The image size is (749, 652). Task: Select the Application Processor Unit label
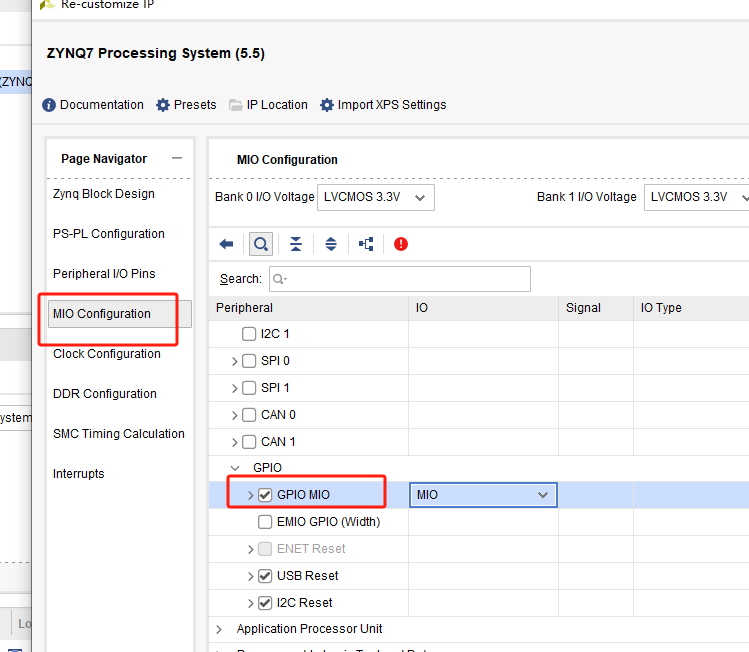coord(310,629)
